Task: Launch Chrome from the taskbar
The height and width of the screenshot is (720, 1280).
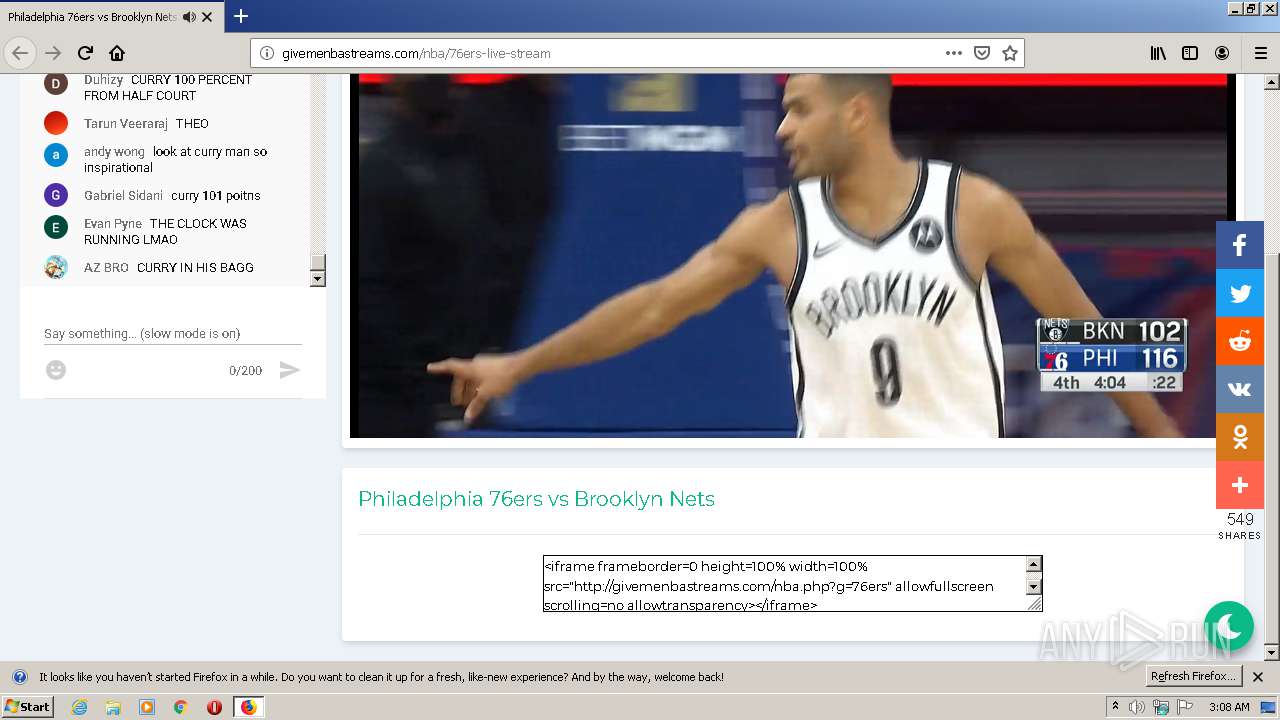Action: click(x=181, y=707)
